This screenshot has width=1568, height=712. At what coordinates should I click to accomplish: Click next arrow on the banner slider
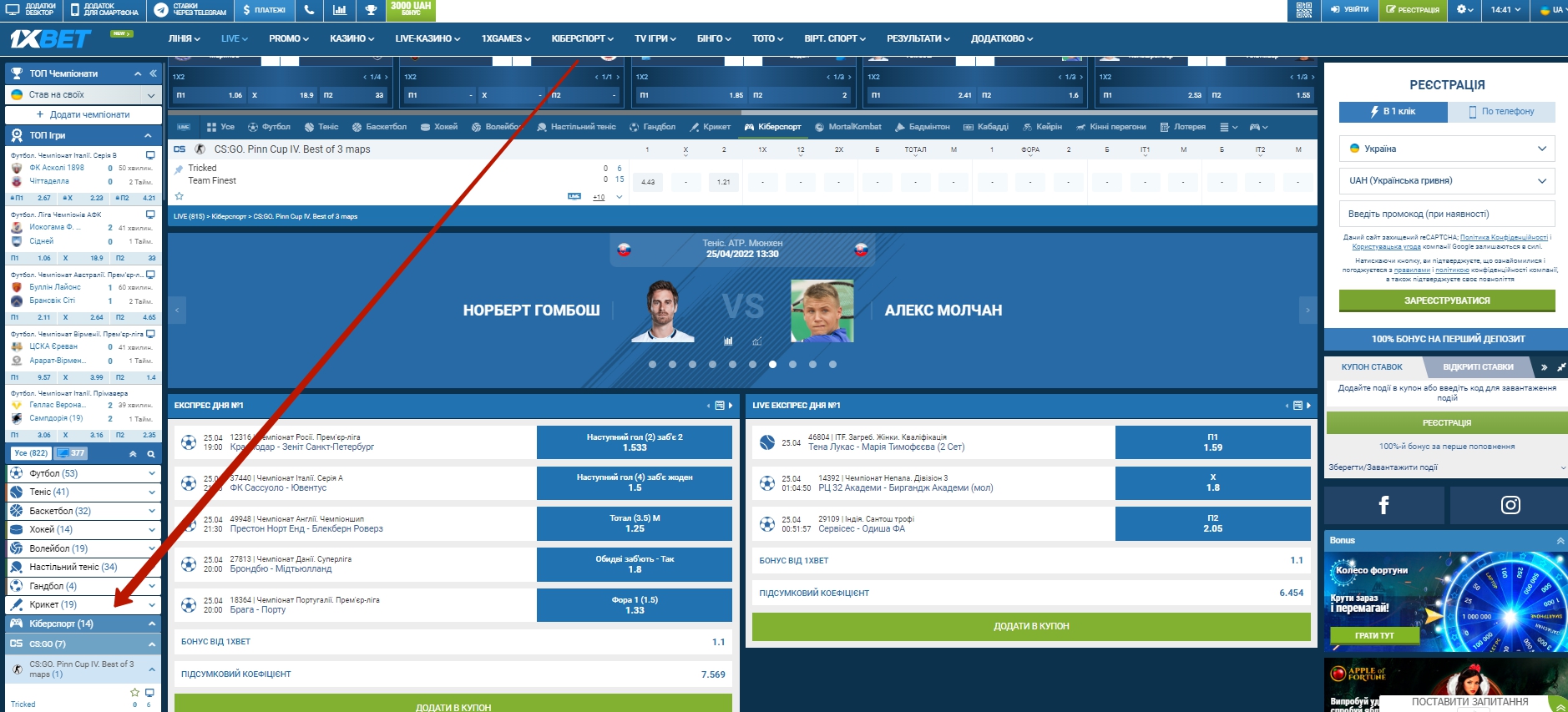1308,310
